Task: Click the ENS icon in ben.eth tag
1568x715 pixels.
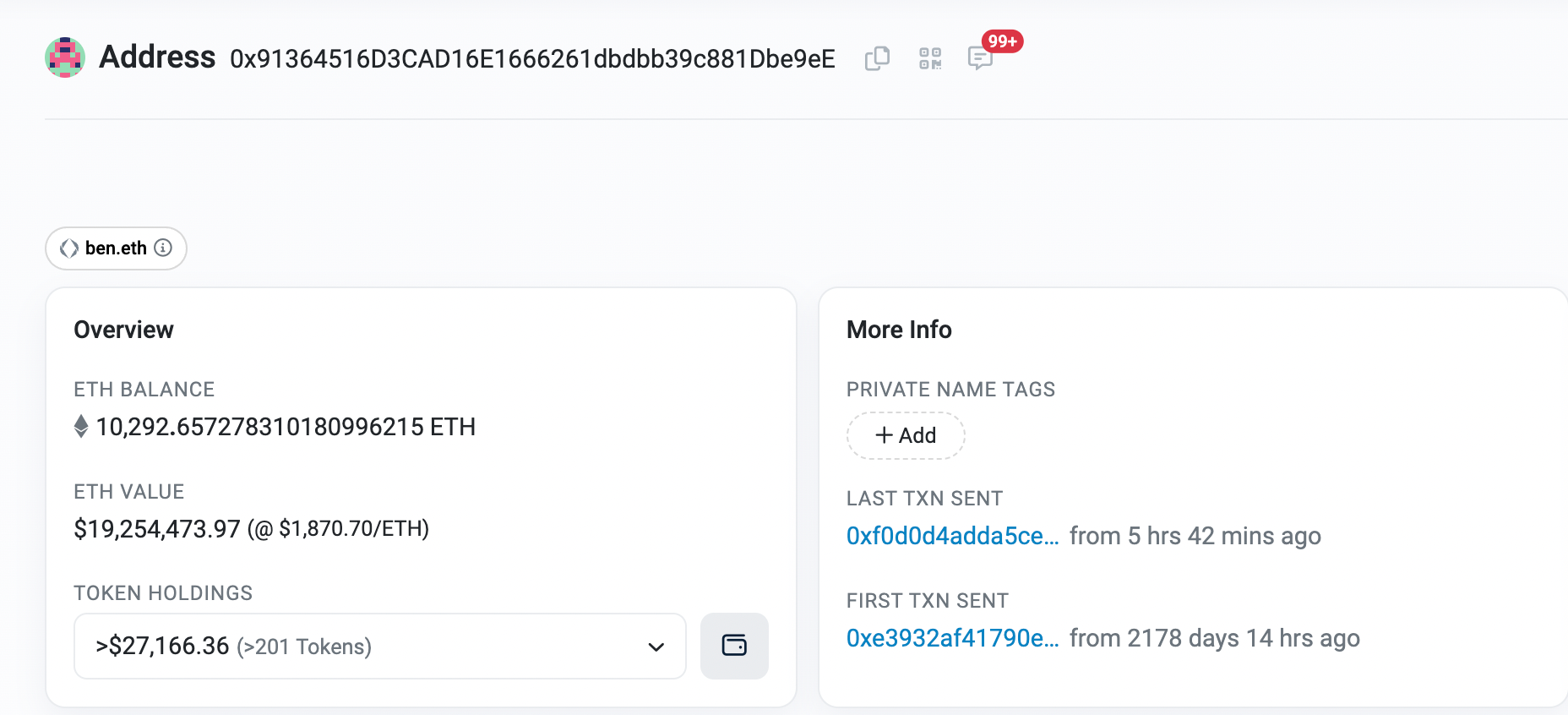Action: pos(69,248)
